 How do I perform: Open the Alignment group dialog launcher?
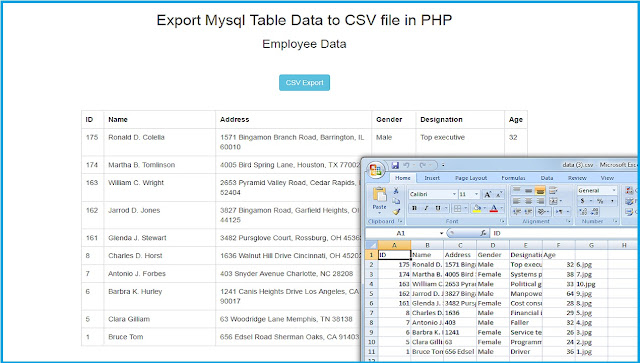[x=569, y=221]
